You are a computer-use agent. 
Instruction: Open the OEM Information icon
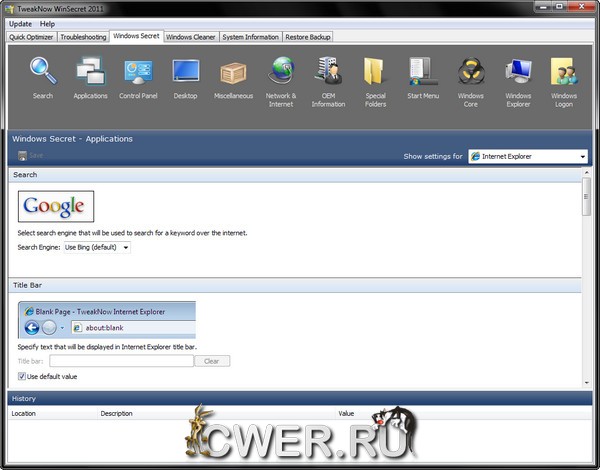click(x=328, y=71)
